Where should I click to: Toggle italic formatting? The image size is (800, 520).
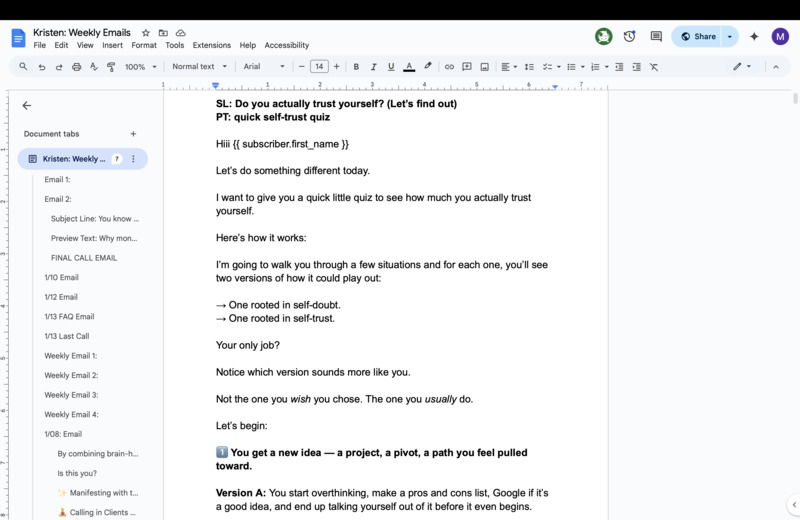(x=373, y=67)
